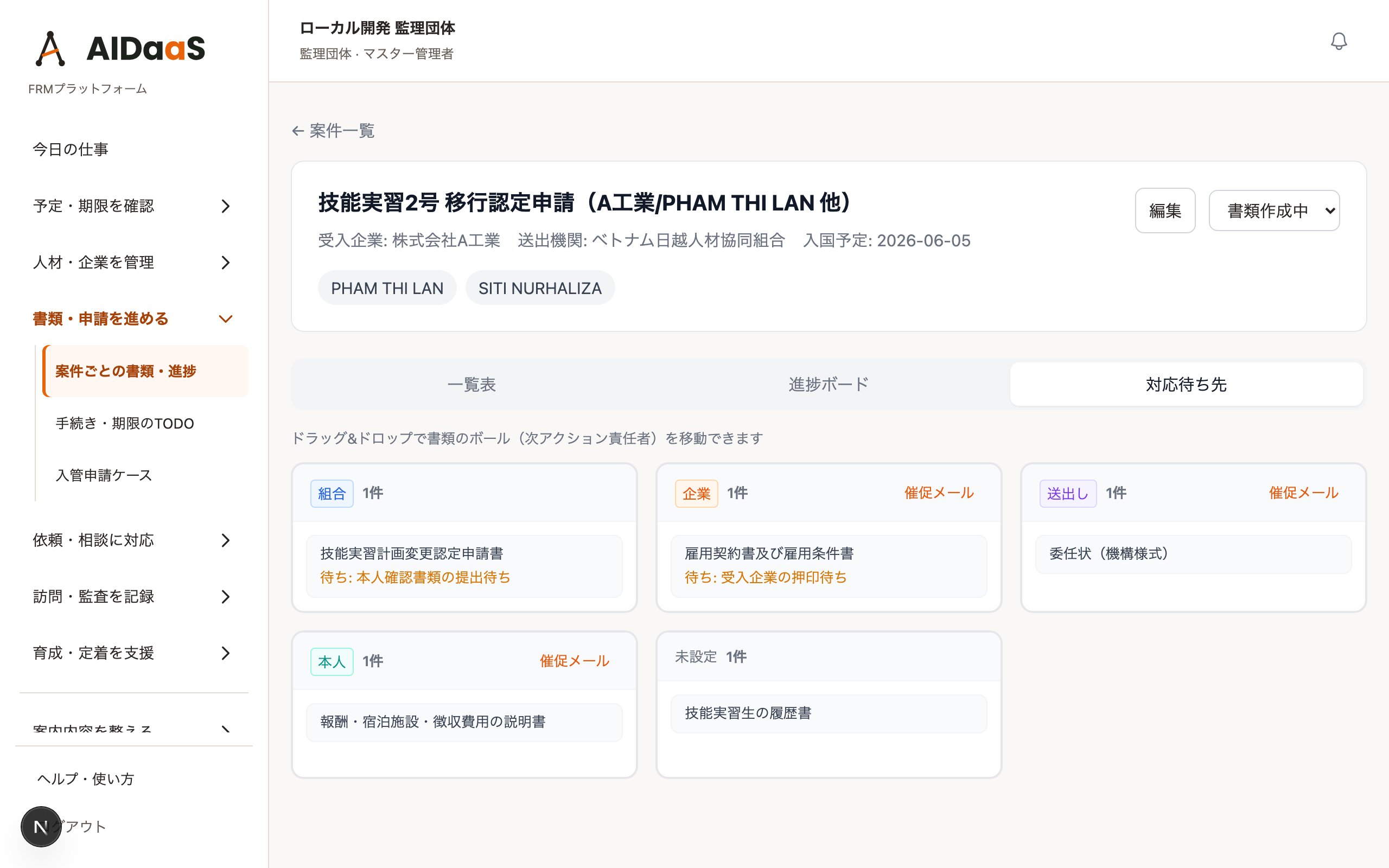Click the AIDaaS logo

pyautogui.click(x=120, y=48)
